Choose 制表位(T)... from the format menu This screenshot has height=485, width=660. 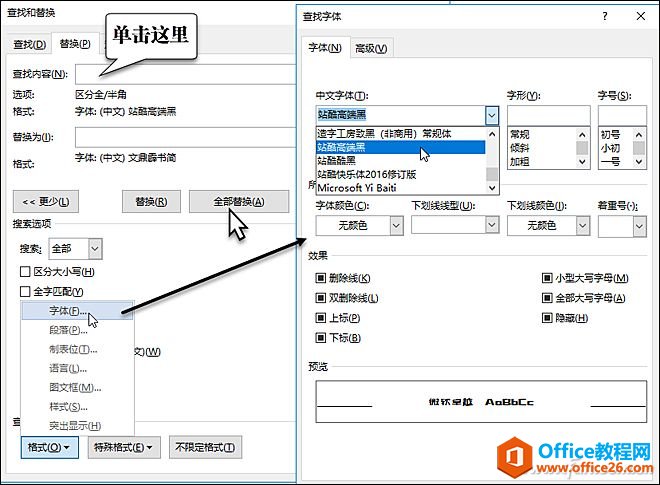77,349
